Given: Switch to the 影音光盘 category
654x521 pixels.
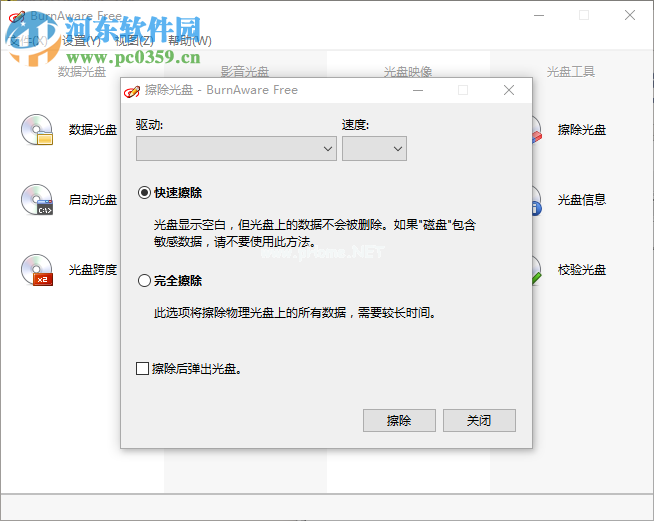Looking at the screenshot, I should [245, 72].
